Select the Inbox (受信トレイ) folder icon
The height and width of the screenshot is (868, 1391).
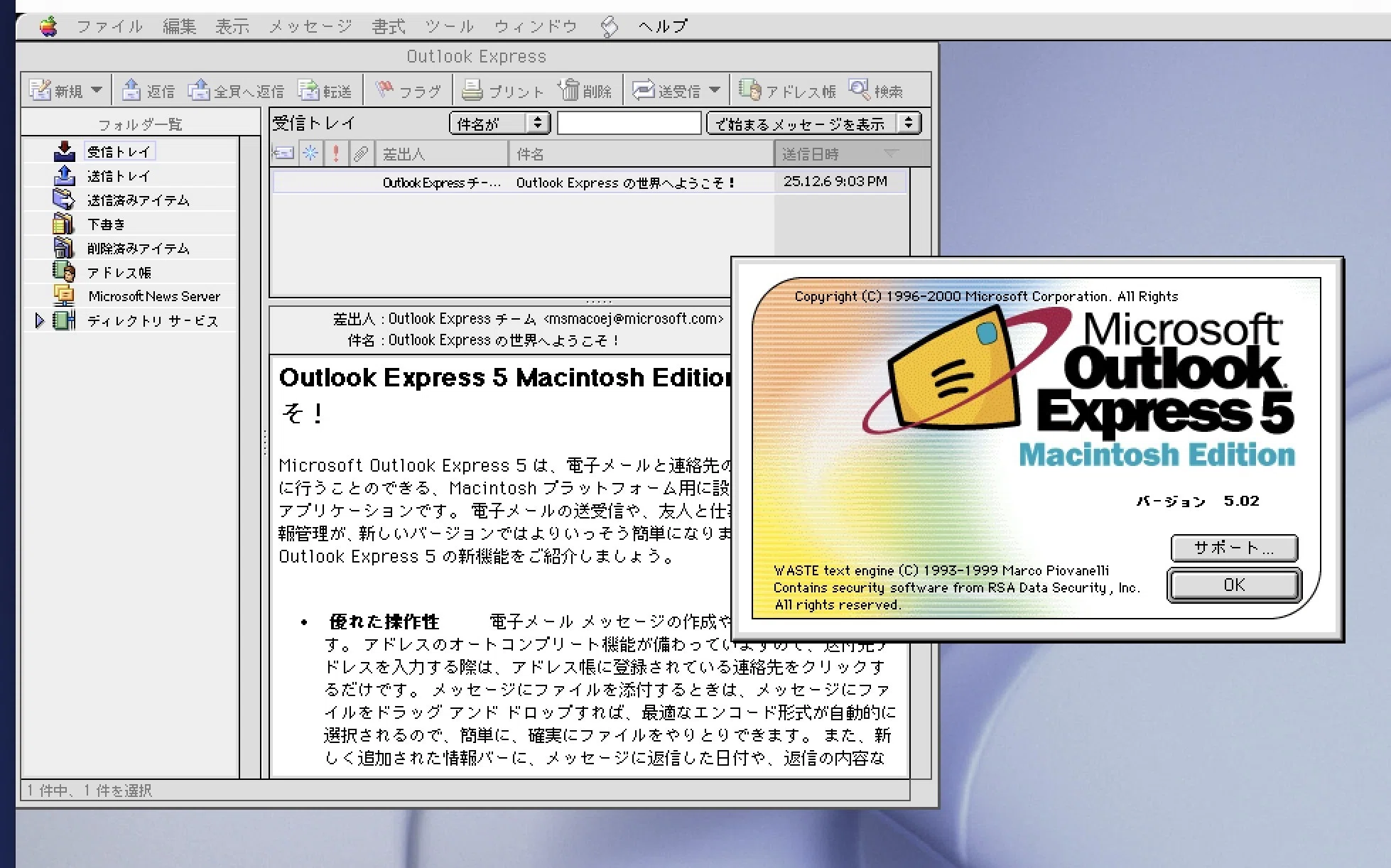[x=65, y=151]
